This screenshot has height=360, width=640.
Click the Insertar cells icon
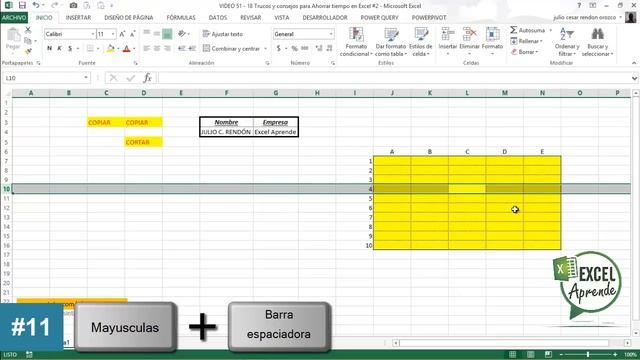pyautogui.click(x=448, y=34)
